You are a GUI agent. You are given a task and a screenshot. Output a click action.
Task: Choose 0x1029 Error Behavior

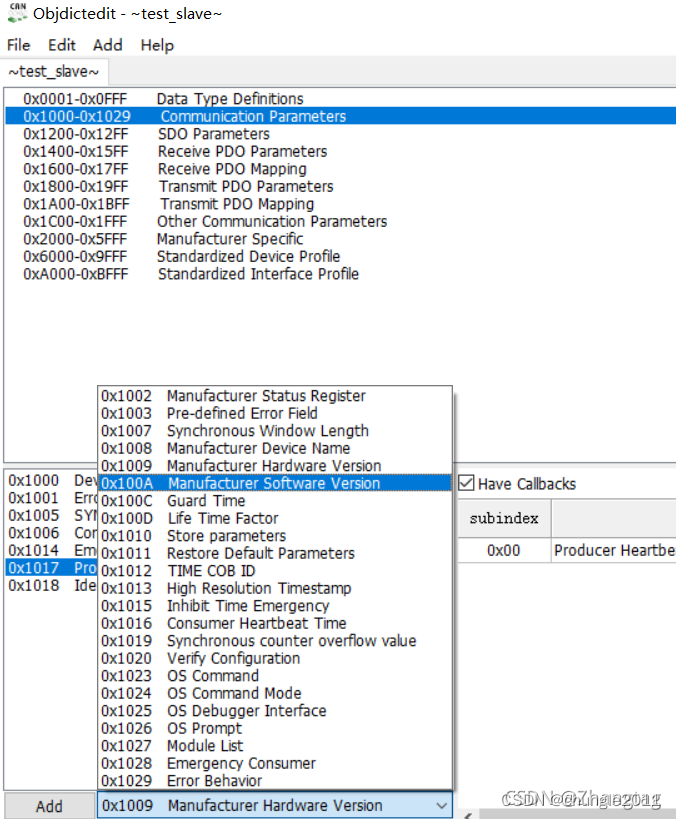click(275, 781)
